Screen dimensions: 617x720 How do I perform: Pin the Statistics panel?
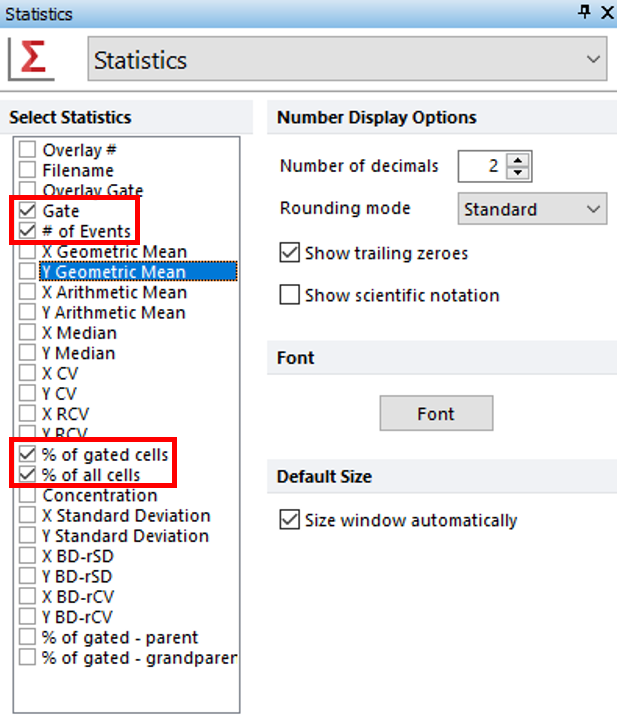584,11
